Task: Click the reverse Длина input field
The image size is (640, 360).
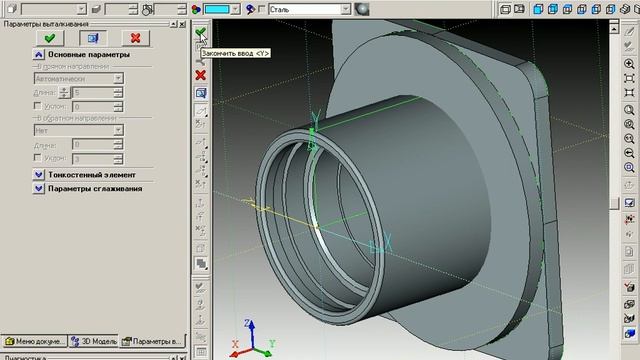Action: pos(93,144)
